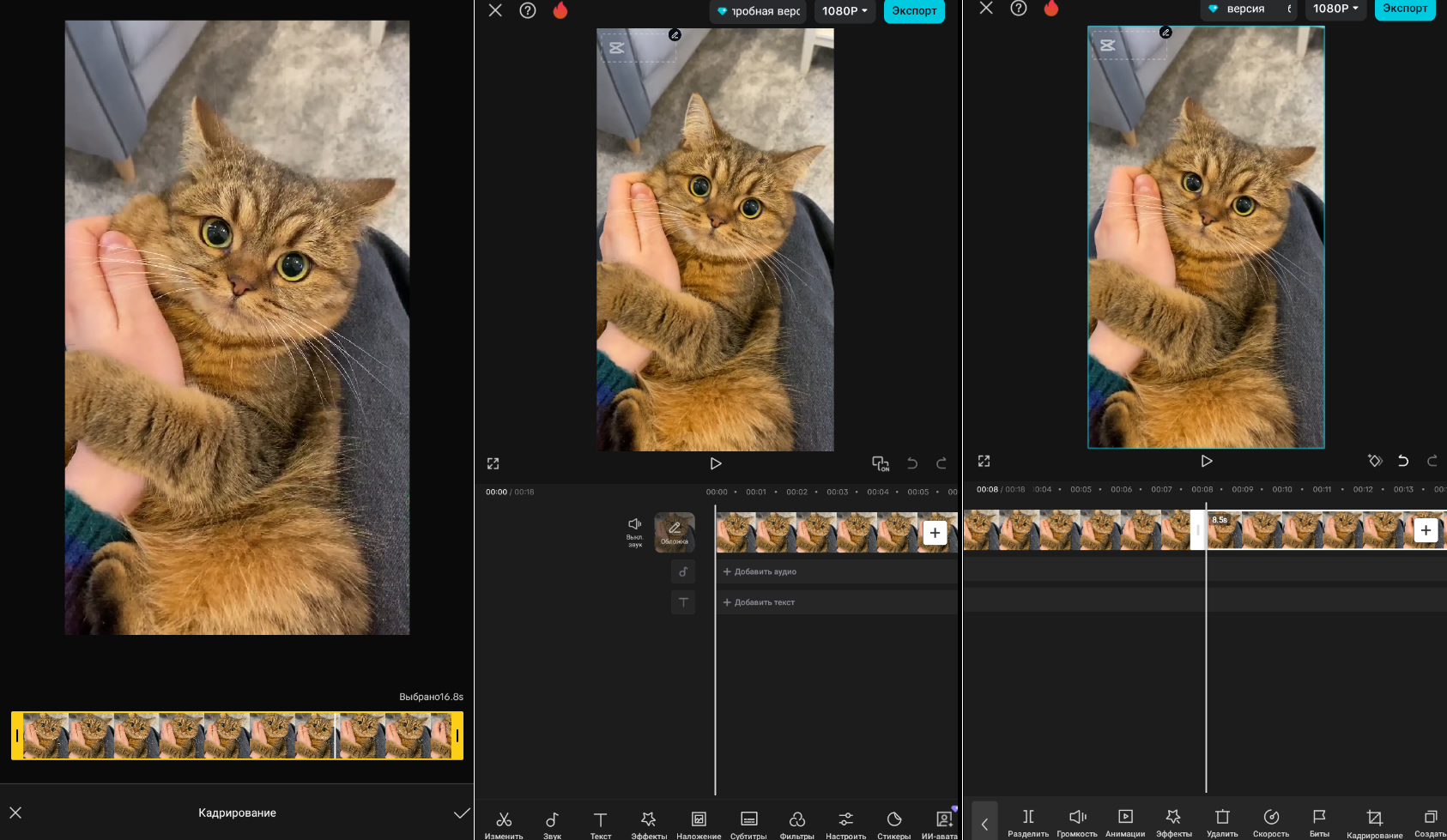The height and width of the screenshot is (840, 1447).
Task: Click Добавить аудио in the timeline
Action: coord(760,571)
